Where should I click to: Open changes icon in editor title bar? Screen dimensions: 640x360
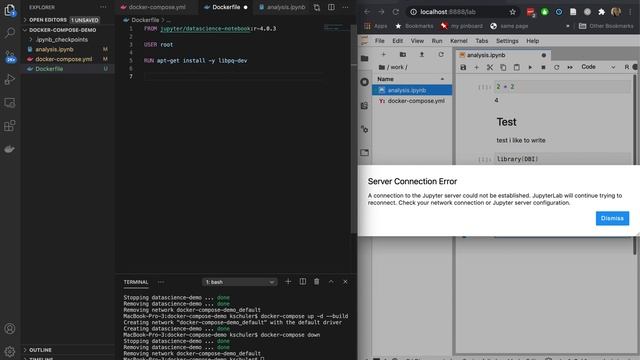point(317,7)
